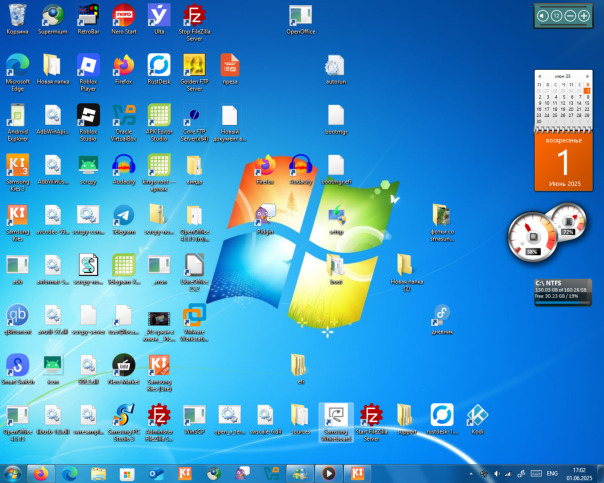The width and height of the screenshot is (604, 483).
Task: Select the Stop FileZilla Server shortcut
Action: click(194, 17)
